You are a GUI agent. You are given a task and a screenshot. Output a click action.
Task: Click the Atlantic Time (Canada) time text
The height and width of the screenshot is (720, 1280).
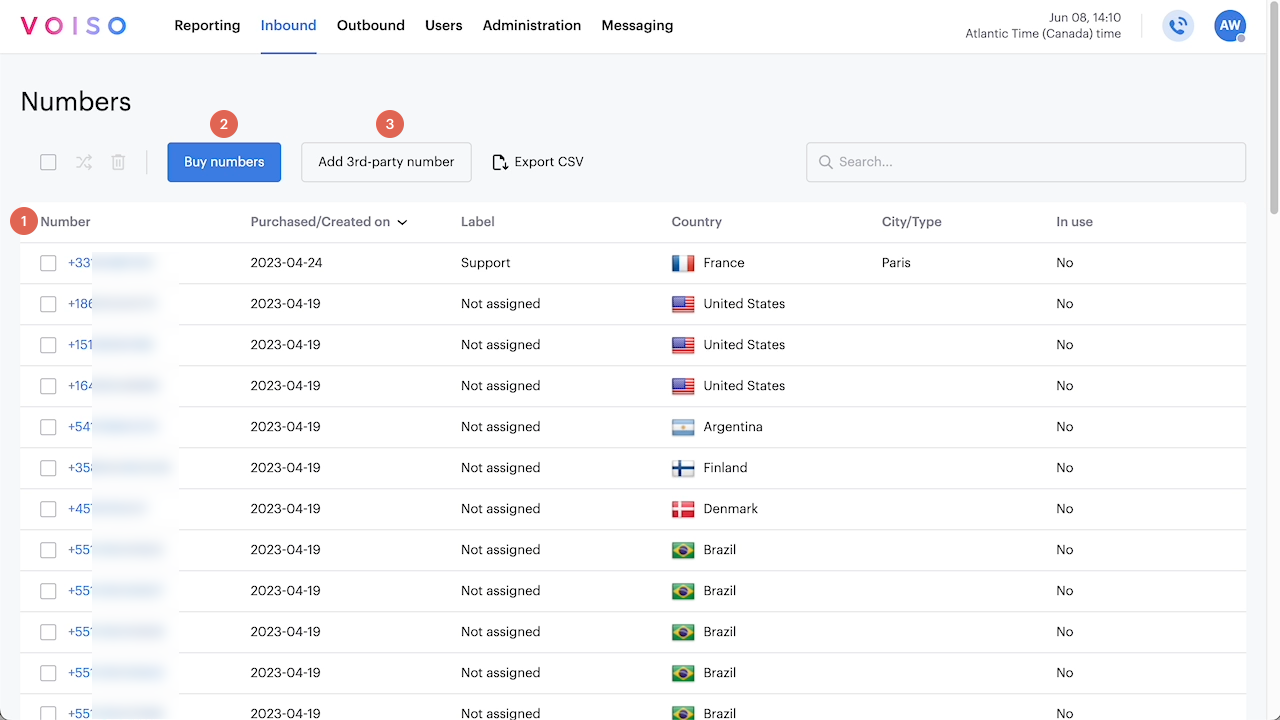(1043, 34)
